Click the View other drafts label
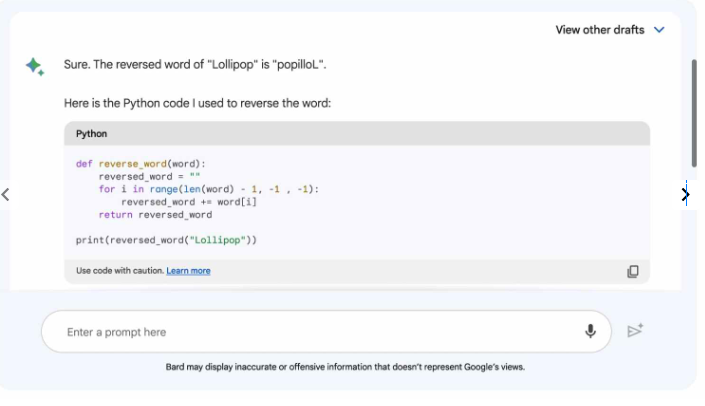Screen dimensions: 705x406 [x=599, y=30]
